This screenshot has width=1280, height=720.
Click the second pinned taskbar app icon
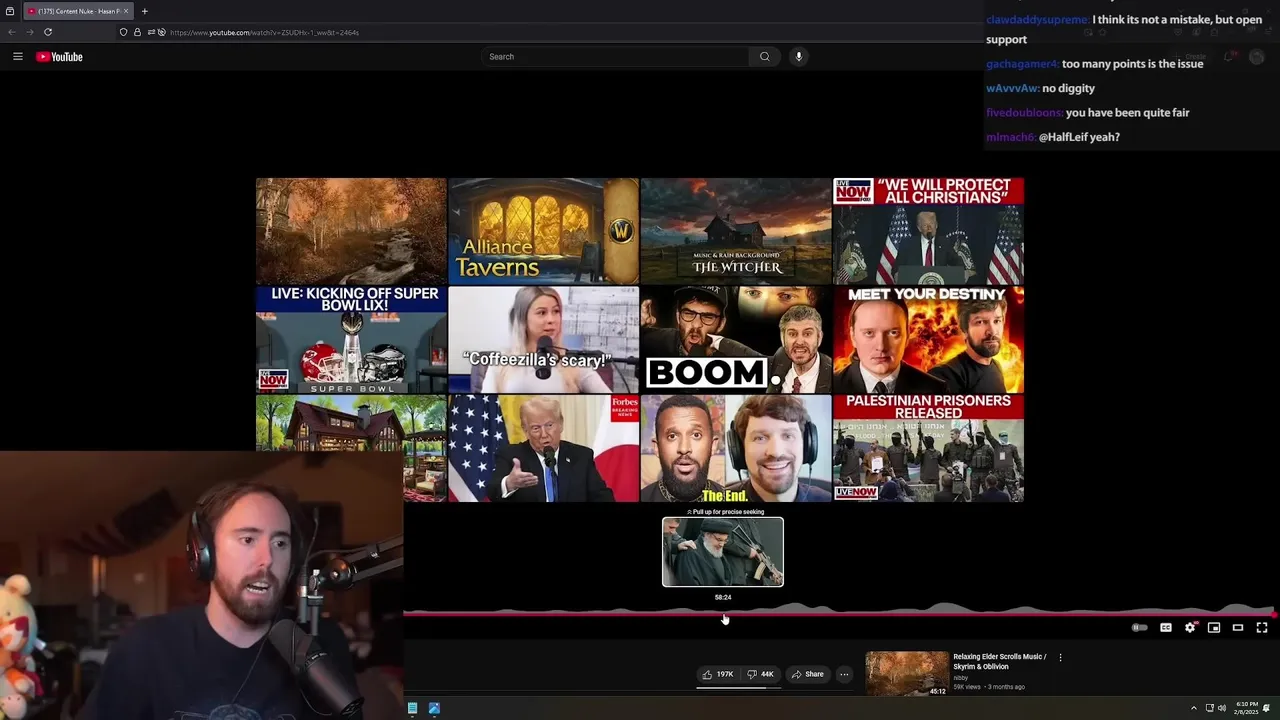434,708
